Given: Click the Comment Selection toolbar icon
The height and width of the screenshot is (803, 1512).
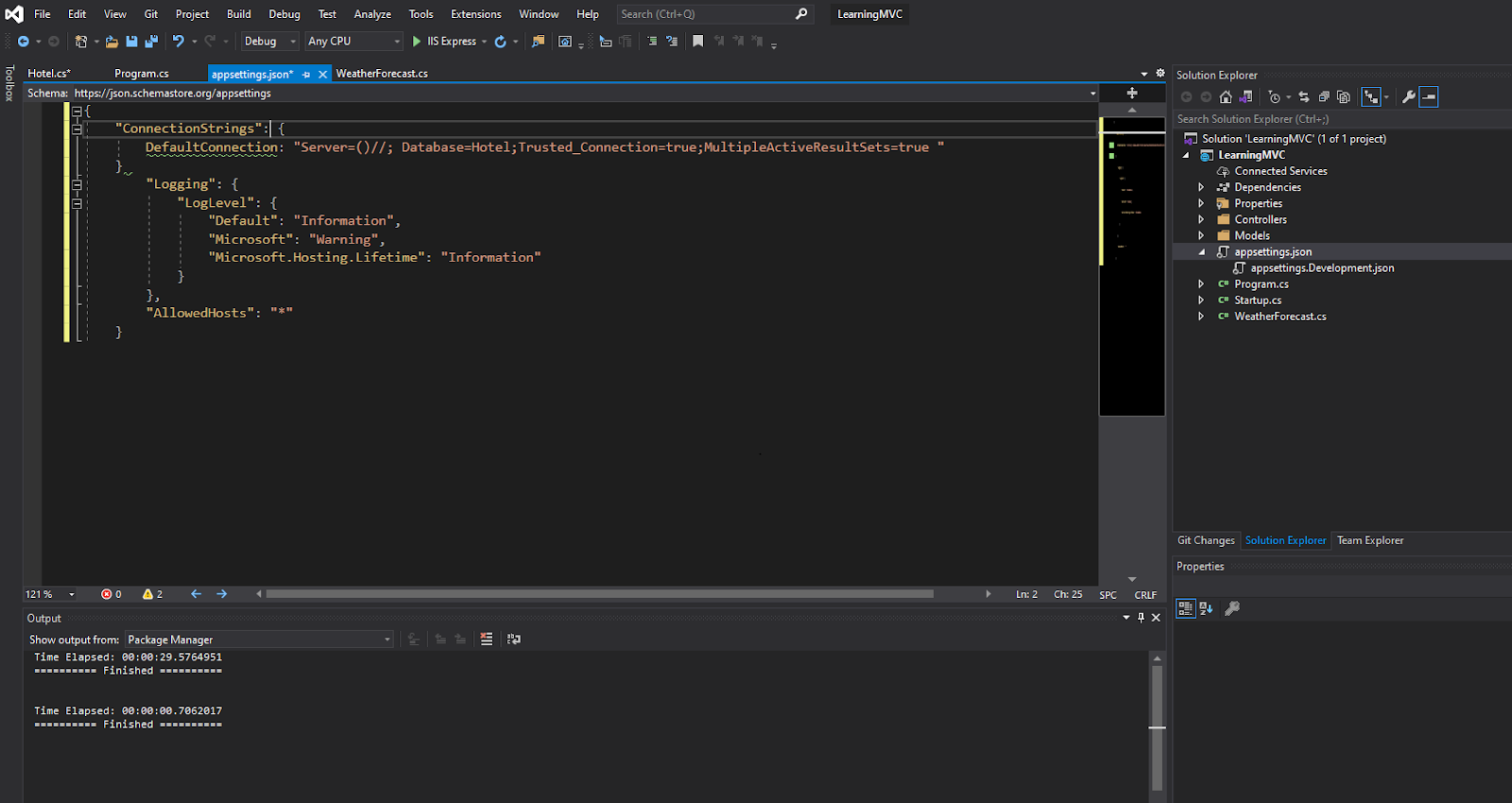Looking at the screenshot, I should [652, 42].
